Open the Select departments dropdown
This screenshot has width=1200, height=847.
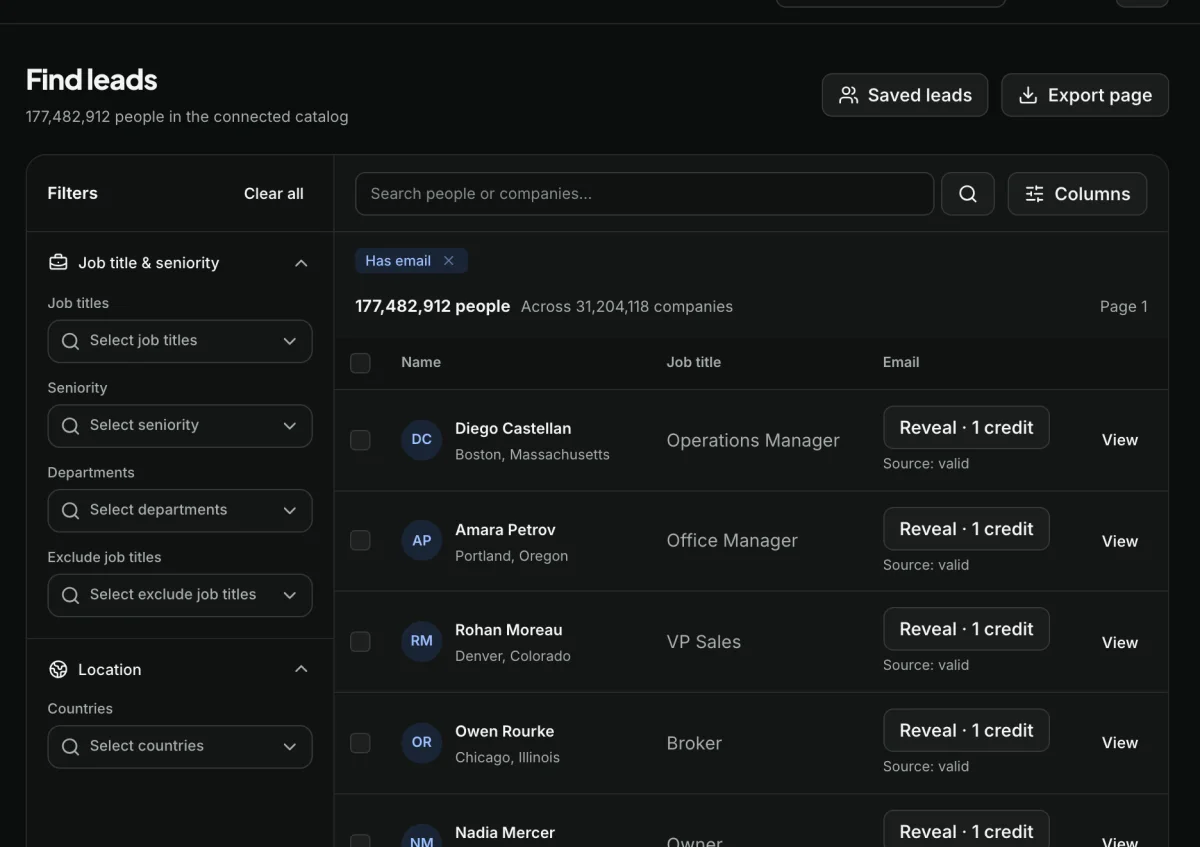180,510
